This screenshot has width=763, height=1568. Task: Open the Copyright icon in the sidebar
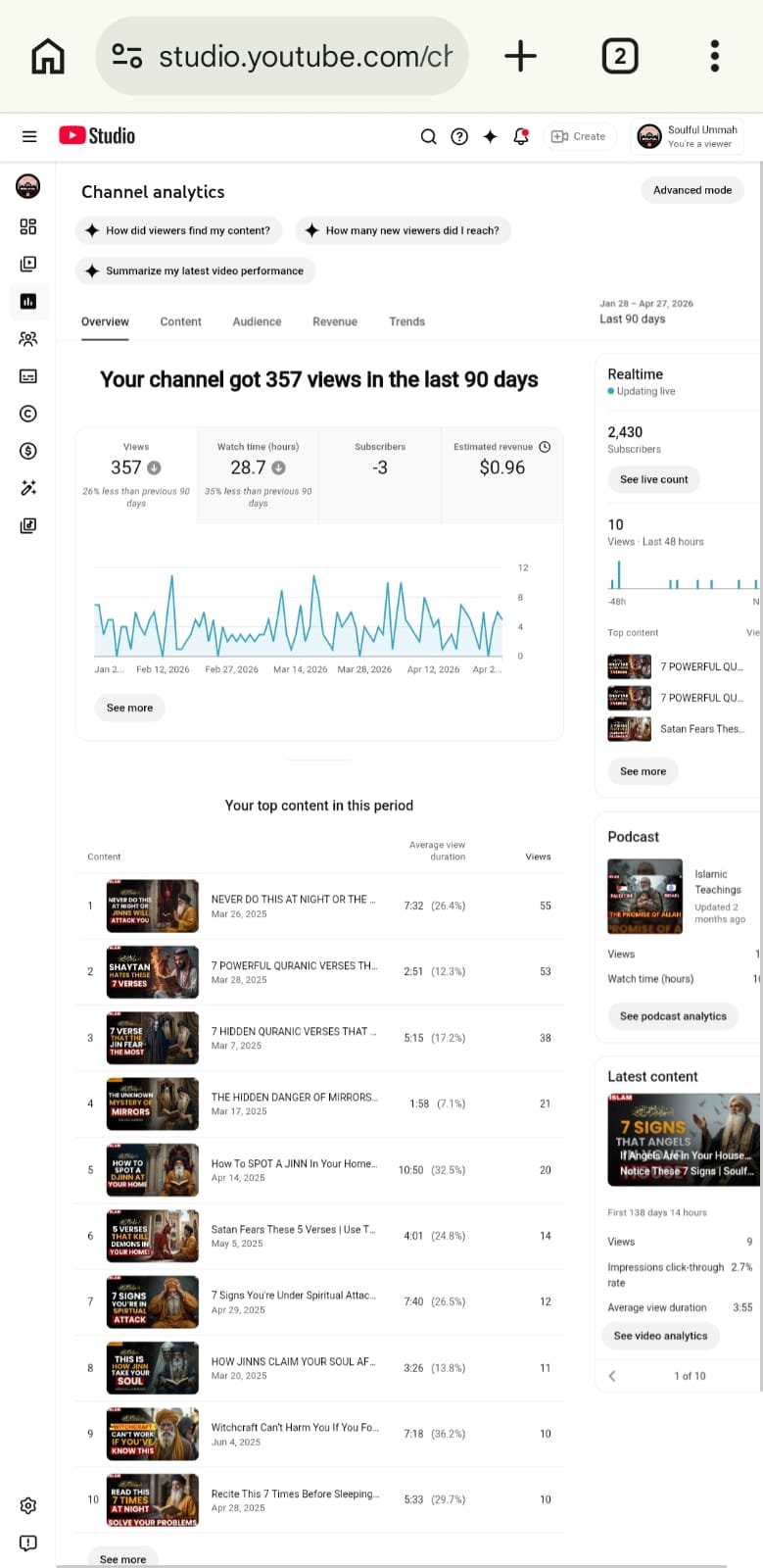pyautogui.click(x=28, y=414)
